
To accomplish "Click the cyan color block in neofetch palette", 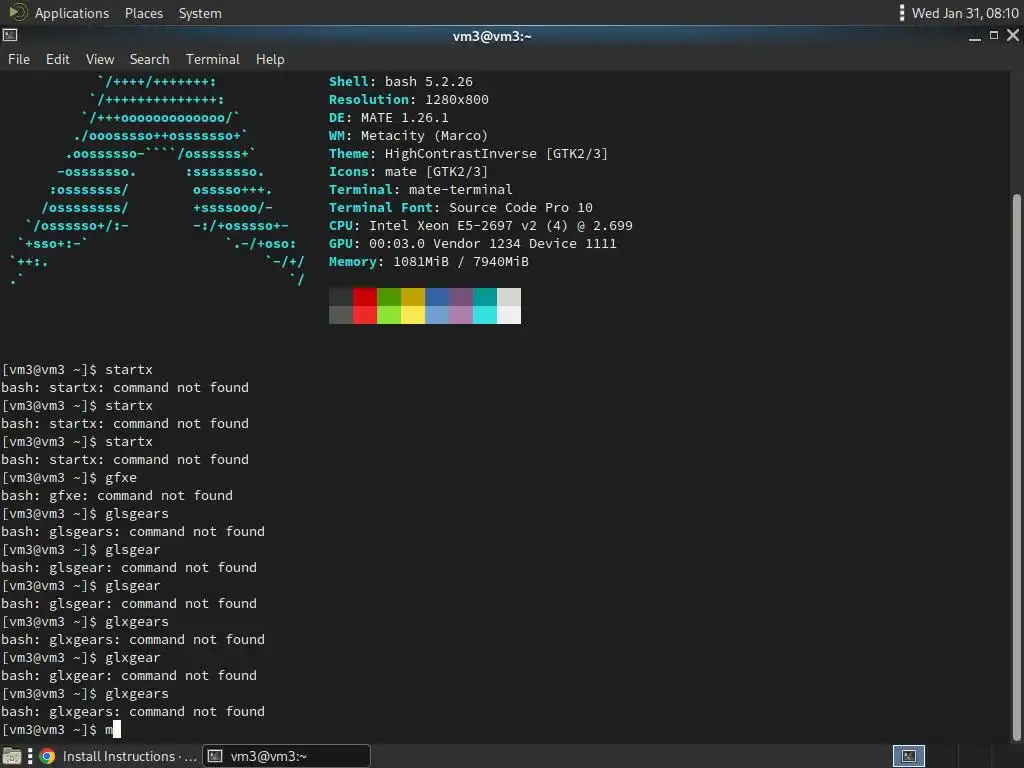I will 485,306.
